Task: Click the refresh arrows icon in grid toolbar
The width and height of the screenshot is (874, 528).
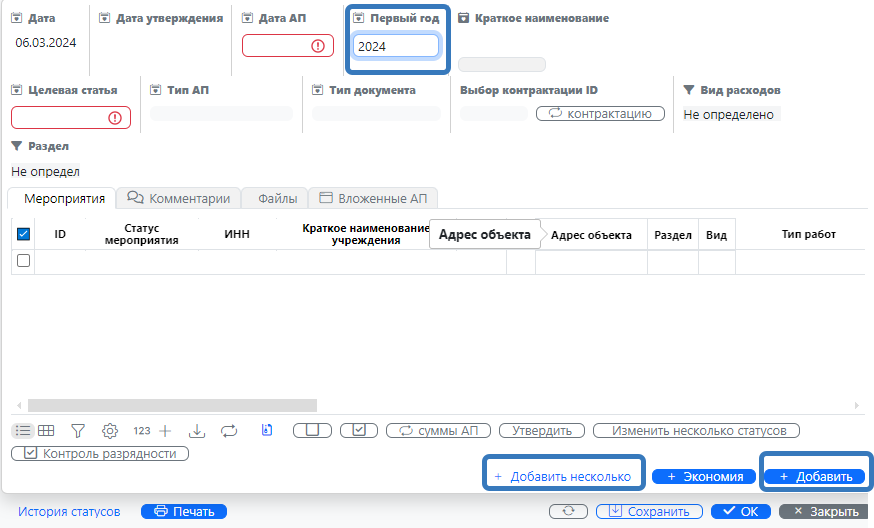Action: [229, 431]
